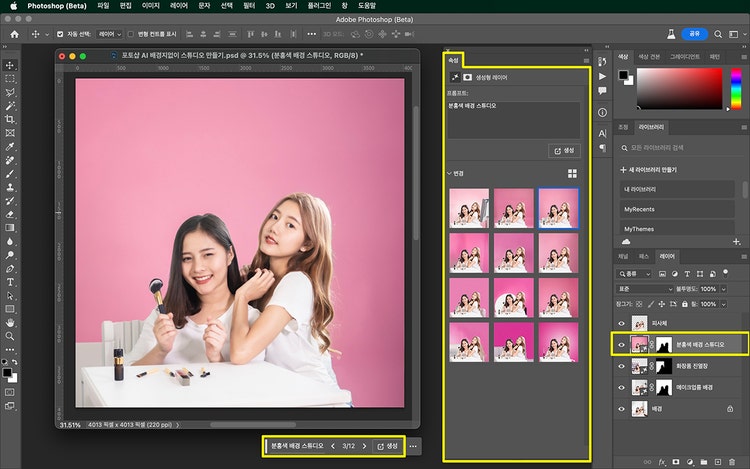Screen dimensions: 750x469
Task: Toggle the 자동 선택 checkbox
Action: [60, 33]
